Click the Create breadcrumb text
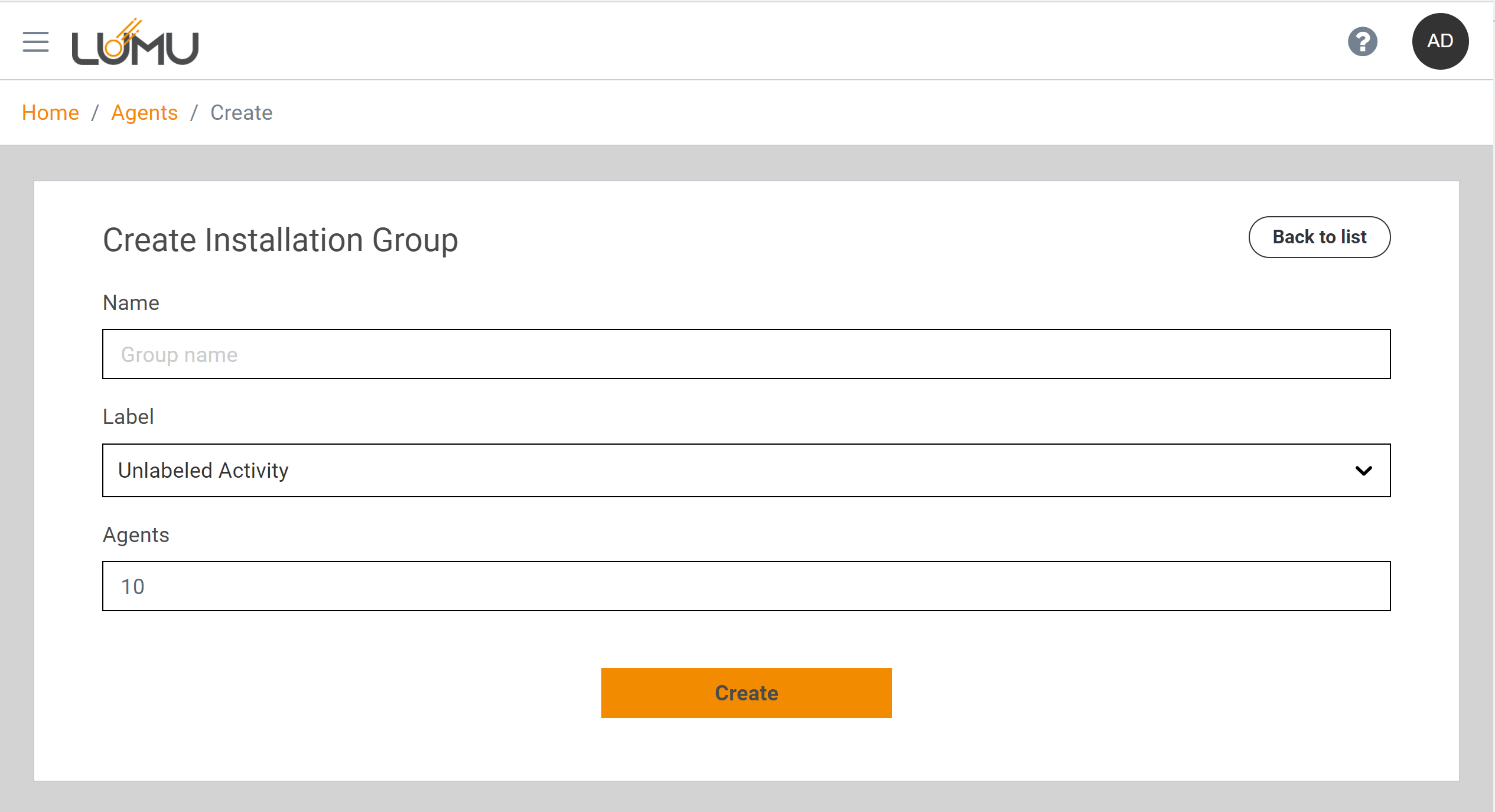Screen dimensions: 1495x812 241,112
